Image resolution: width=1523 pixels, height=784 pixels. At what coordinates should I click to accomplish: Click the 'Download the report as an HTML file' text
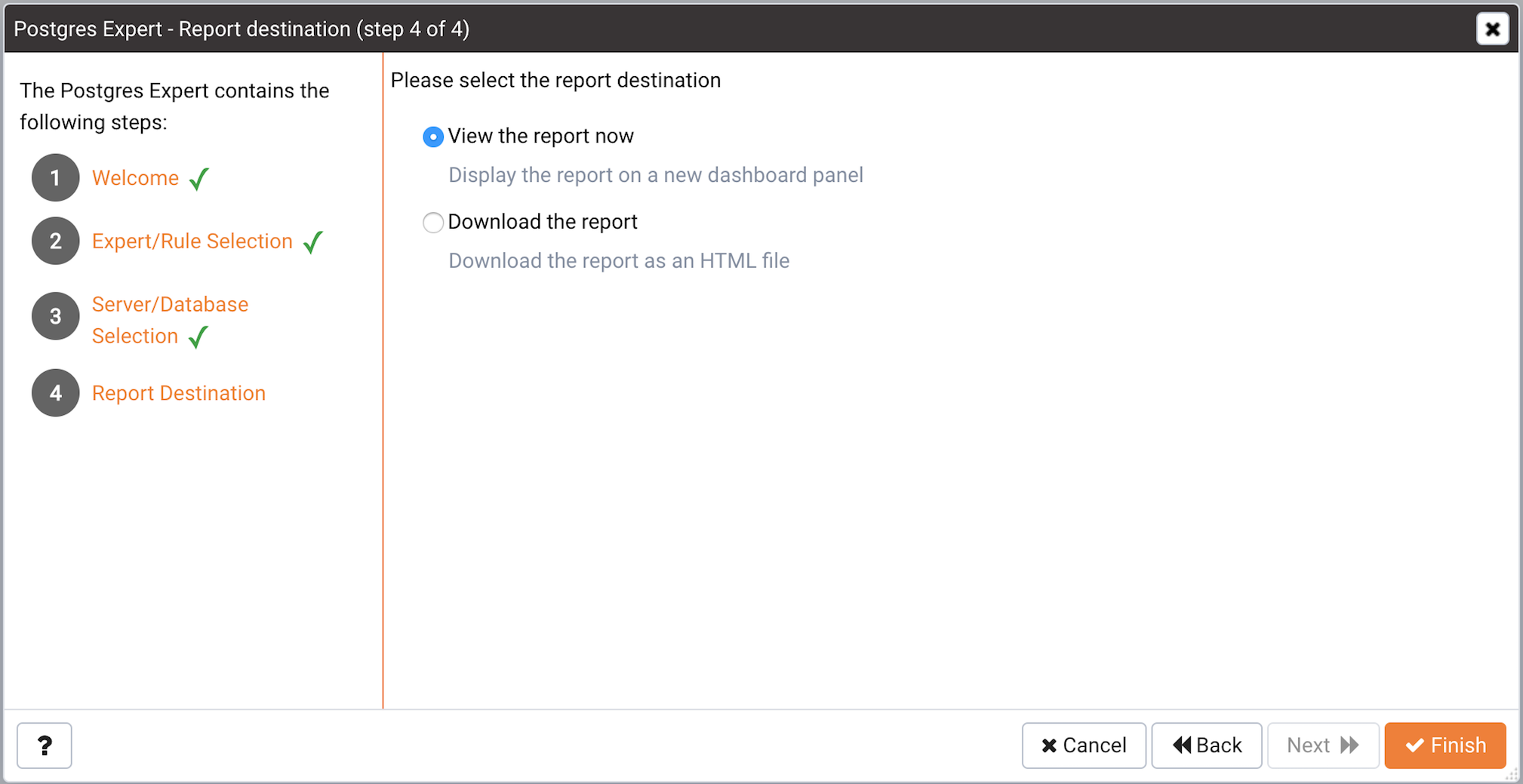619,261
